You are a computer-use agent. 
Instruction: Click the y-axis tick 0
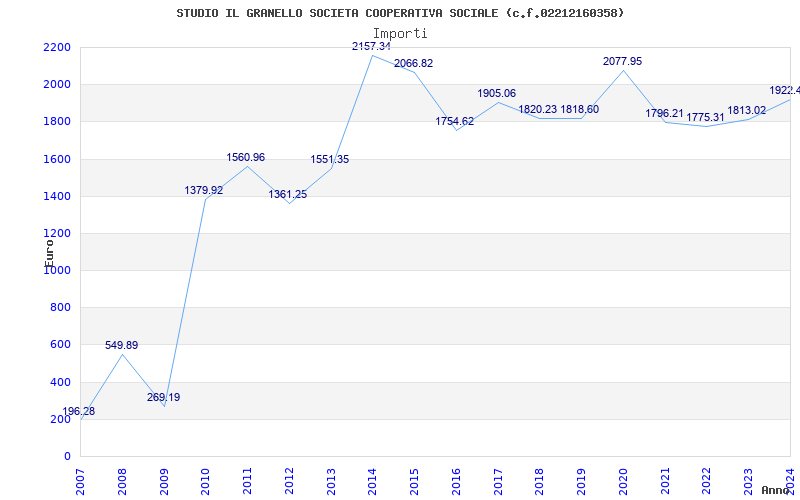[x=67, y=457]
